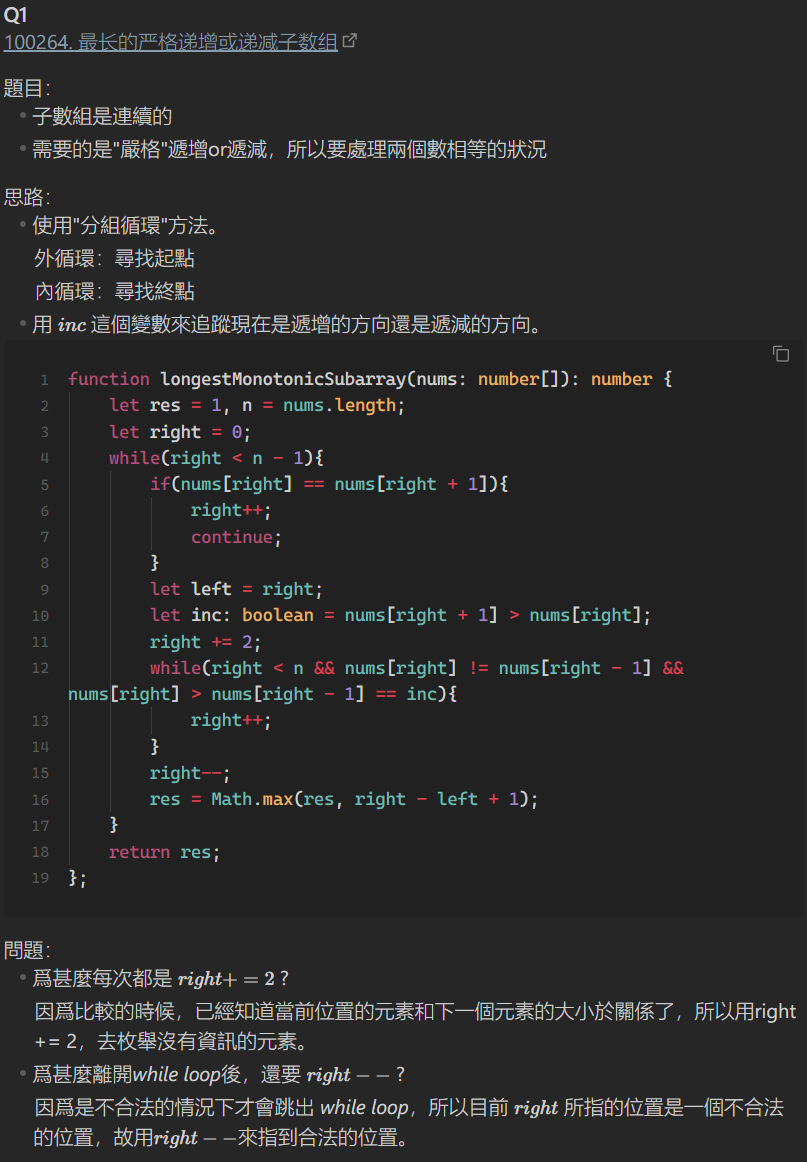Click the external link icon after the problem title
This screenshot has height=1162, width=807.
click(x=350, y=41)
